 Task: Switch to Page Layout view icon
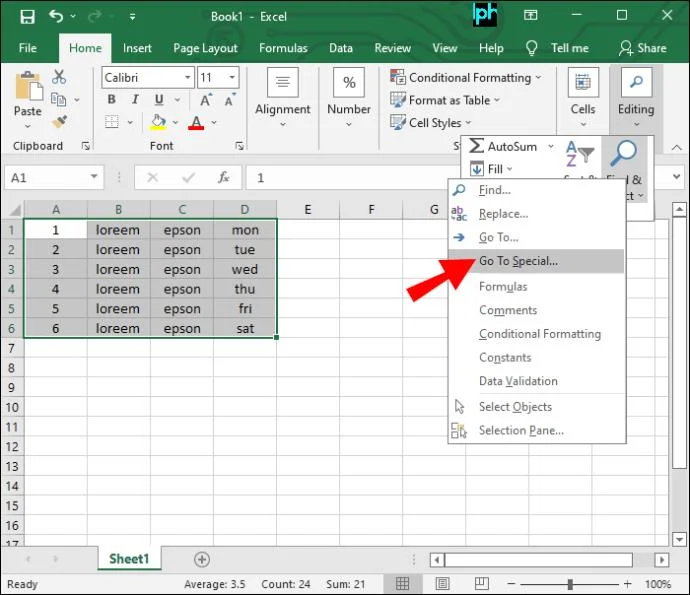442,584
